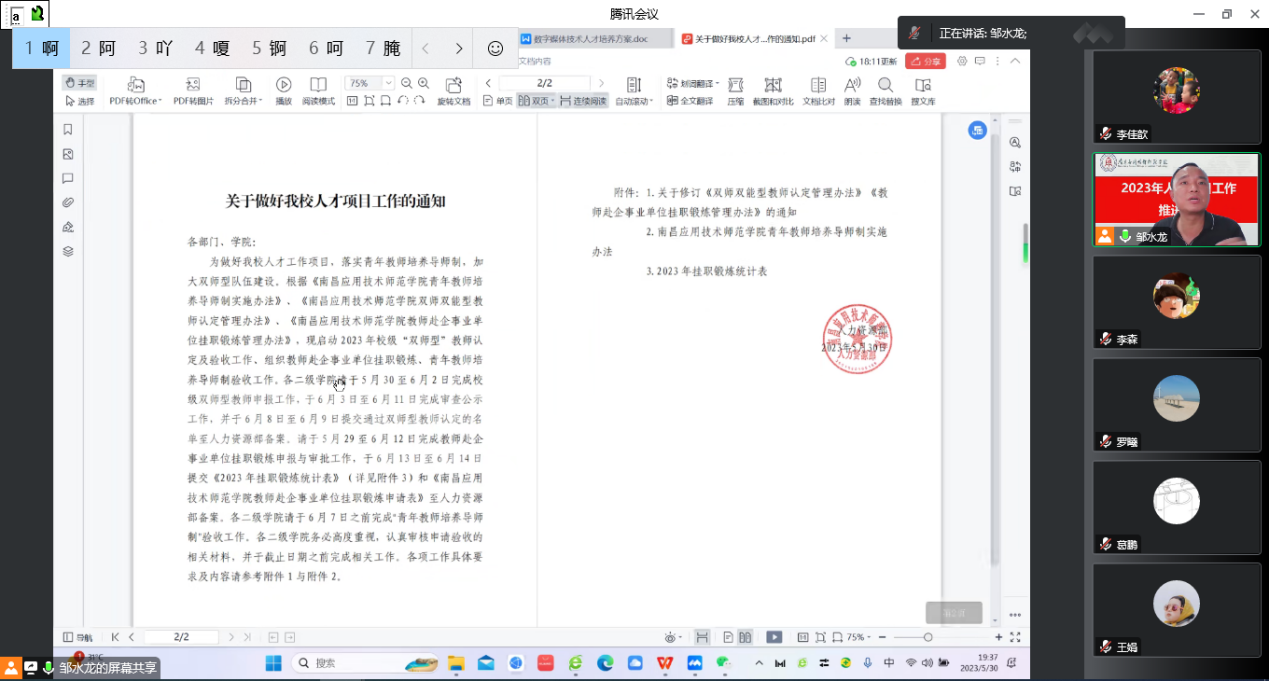Click the 播放 play icon
Image resolution: width=1269 pixels, height=681 pixels.
(284, 91)
